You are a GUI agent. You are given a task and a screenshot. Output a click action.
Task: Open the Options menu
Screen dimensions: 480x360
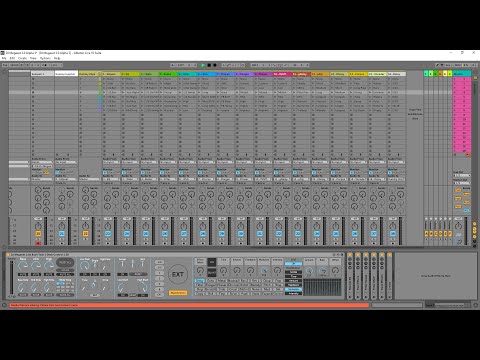coord(45,58)
